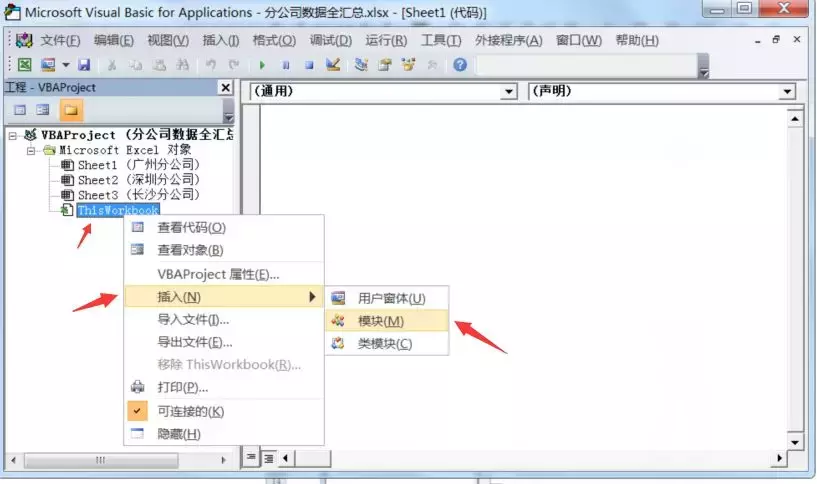Image resolution: width=817 pixels, height=484 pixels.
Task: Select ThisWorkbook in project tree
Action: pos(118,210)
